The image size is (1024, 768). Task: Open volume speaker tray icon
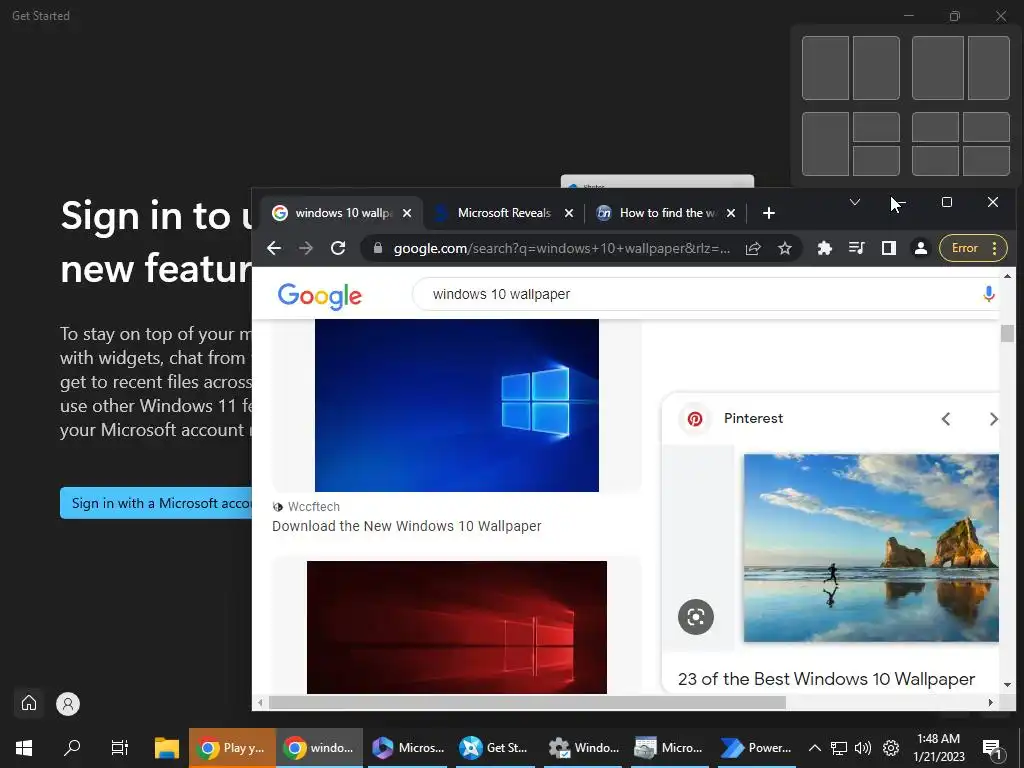(x=863, y=748)
